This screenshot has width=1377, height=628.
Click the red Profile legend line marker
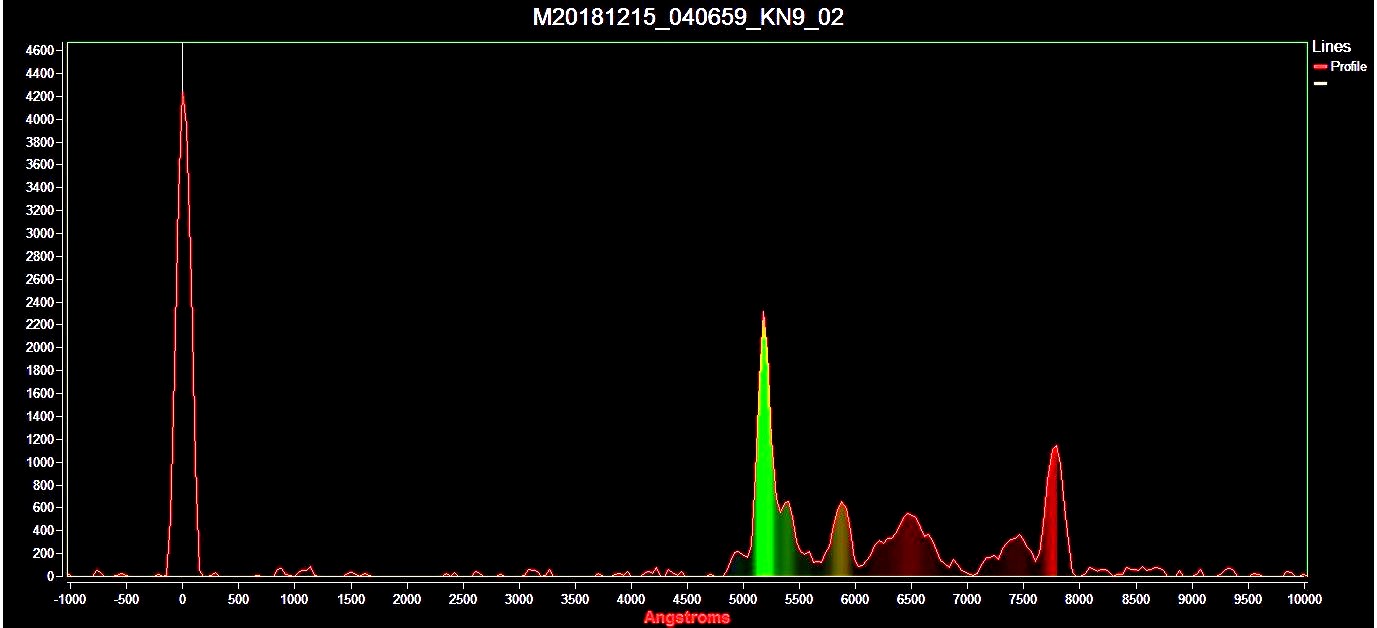click(x=1320, y=67)
